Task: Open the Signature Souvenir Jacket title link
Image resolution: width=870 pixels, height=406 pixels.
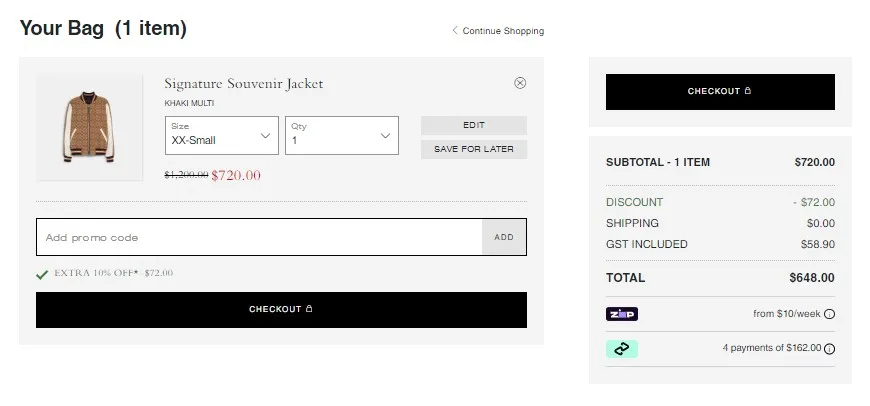Action: pyautogui.click(x=243, y=84)
